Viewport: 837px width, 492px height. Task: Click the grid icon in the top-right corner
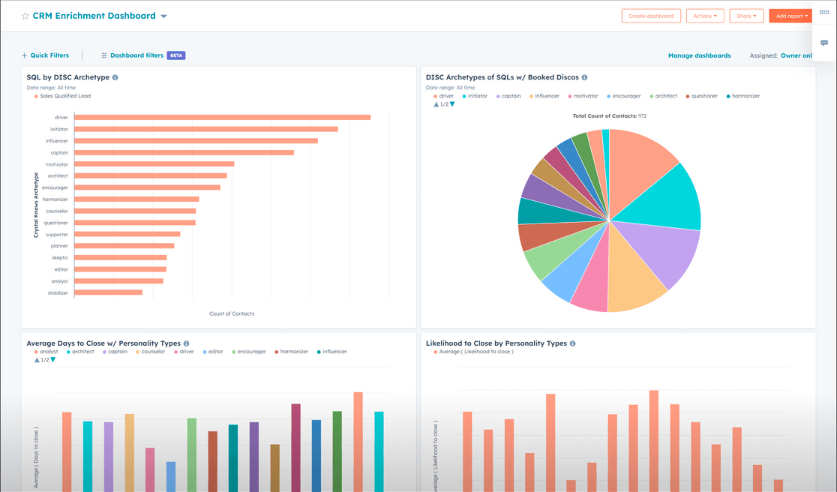tap(824, 12)
